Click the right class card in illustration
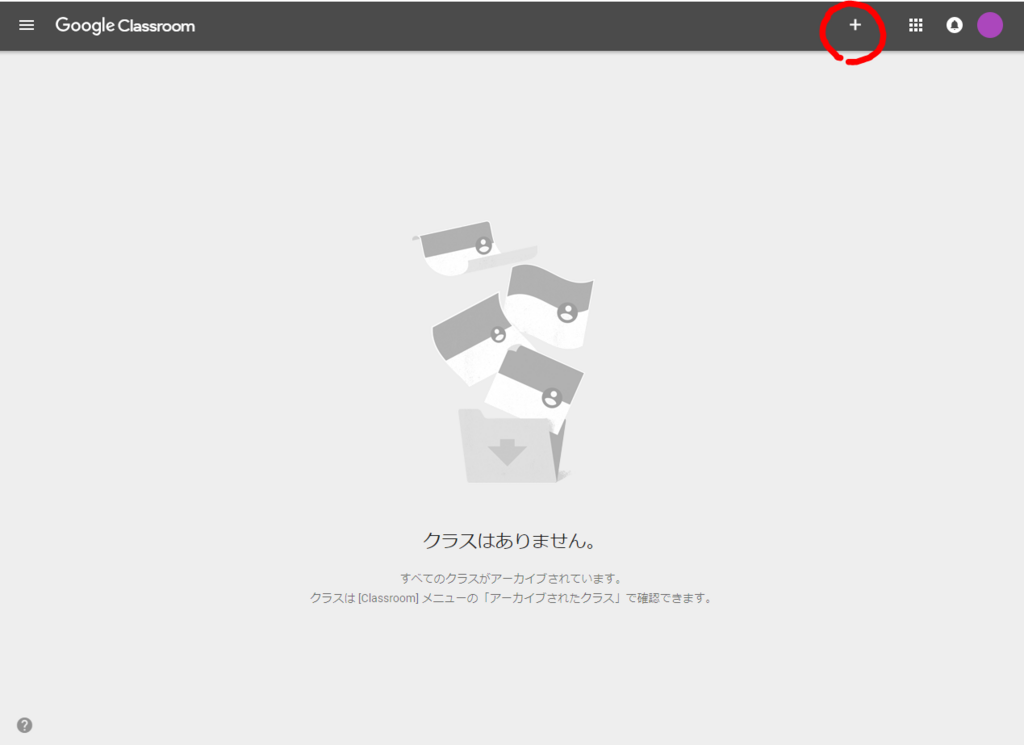This screenshot has height=745, width=1024. click(549, 306)
